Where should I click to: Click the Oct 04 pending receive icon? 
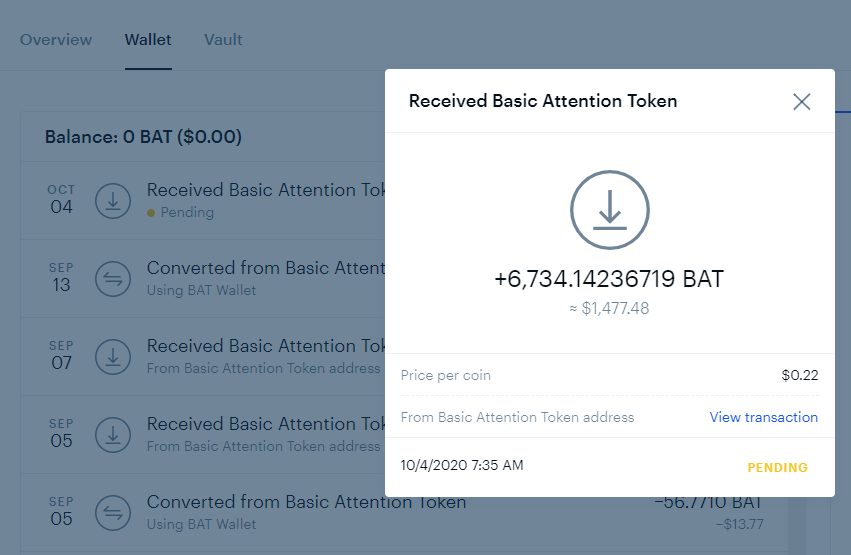113,201
